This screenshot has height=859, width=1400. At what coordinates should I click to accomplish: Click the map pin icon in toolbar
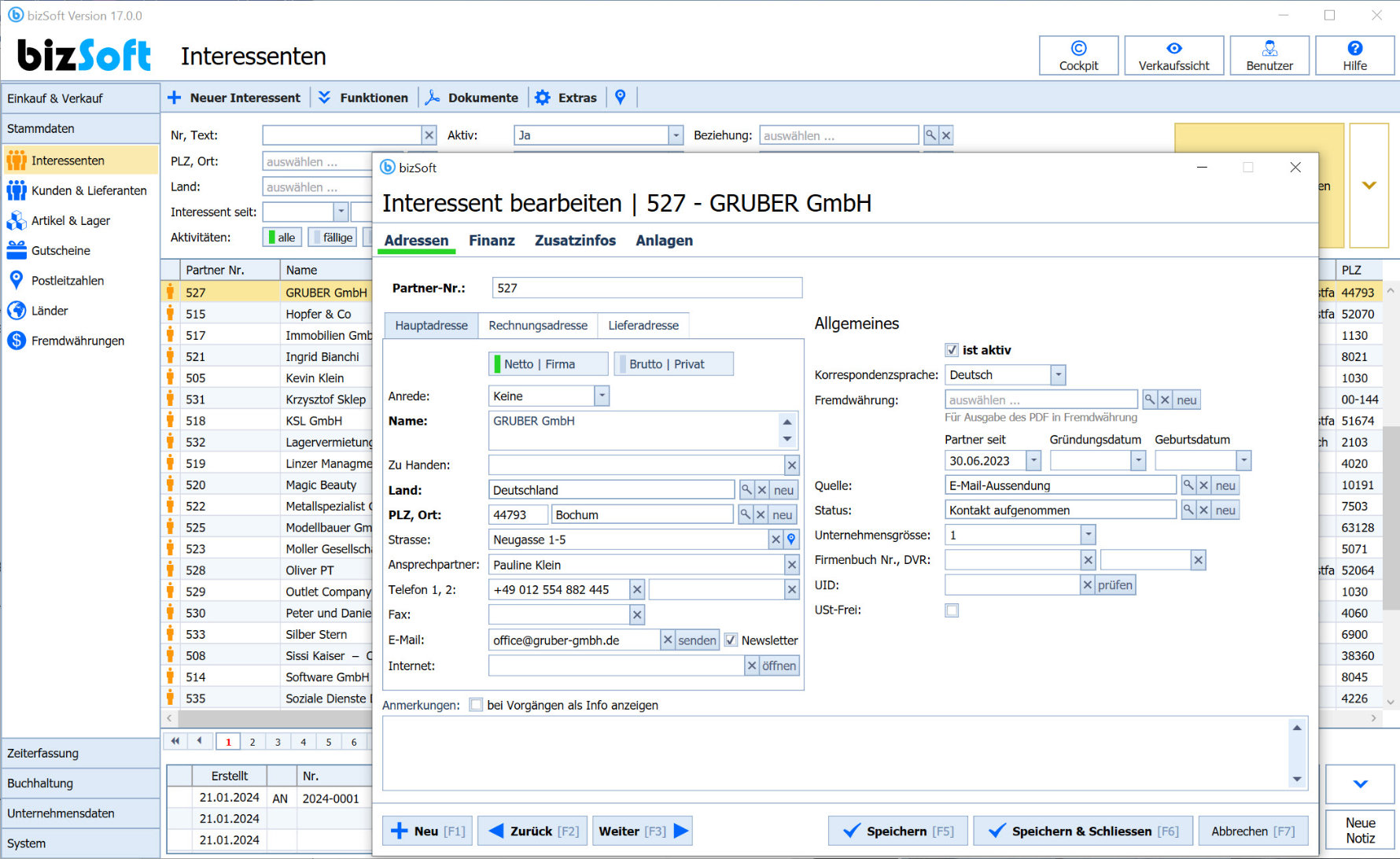[x=621, y=97]
